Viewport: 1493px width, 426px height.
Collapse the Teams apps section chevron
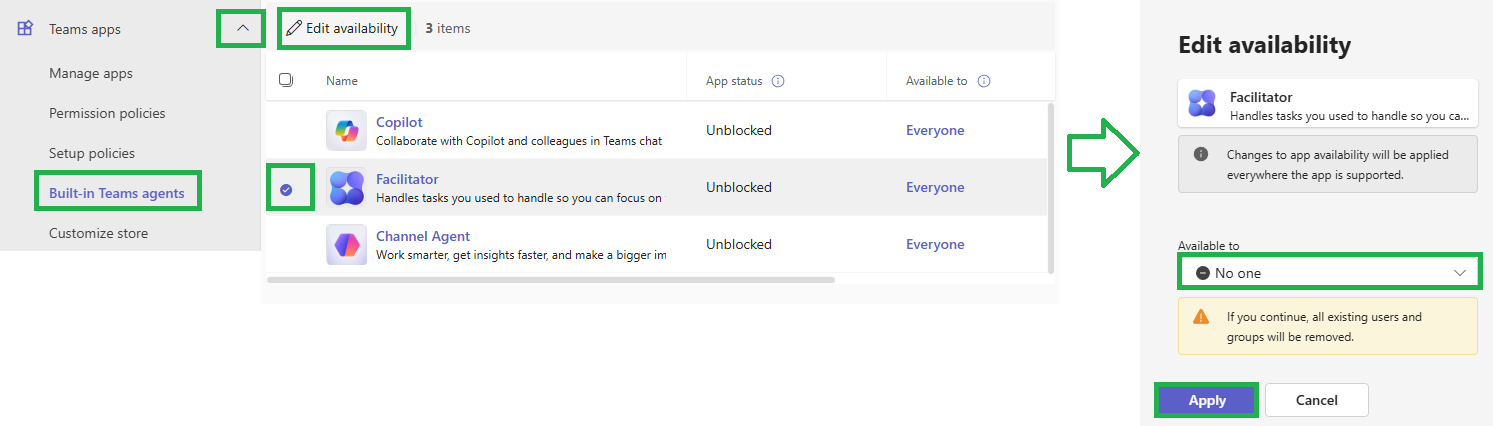(x=242, y=29)
